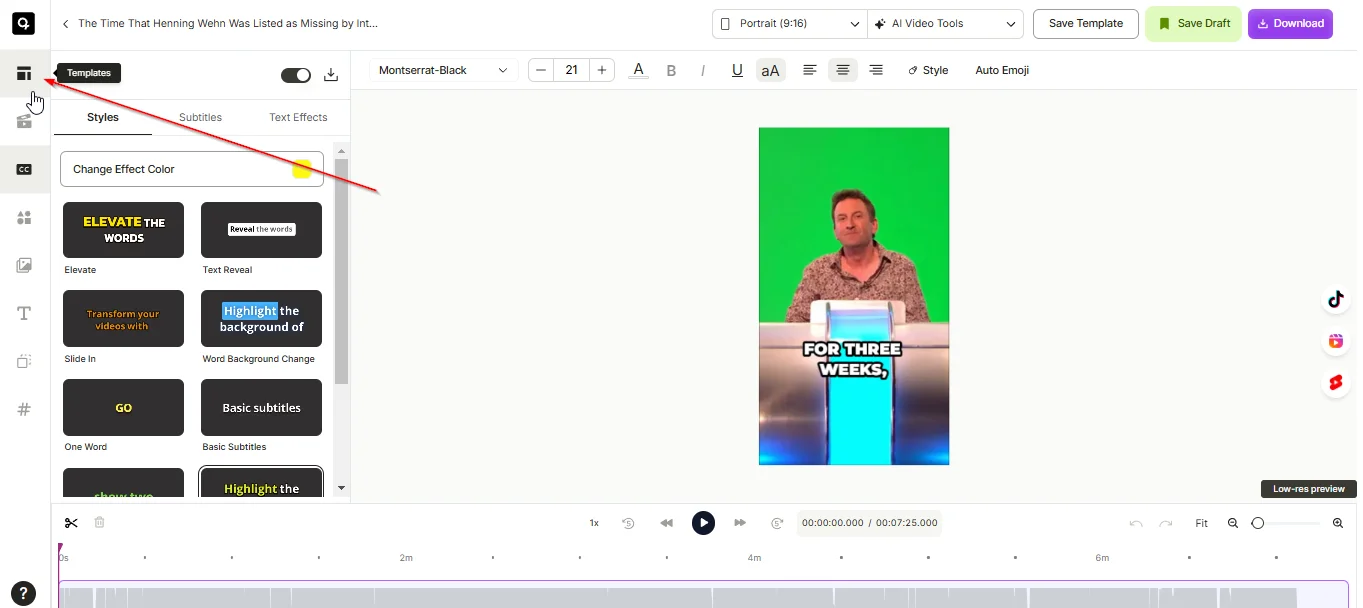Image resolution: width=1363 pixels, height=608 pixels.
Task: Open the Portrait (9:16) aspect dropdown
Action: point(789,24)
